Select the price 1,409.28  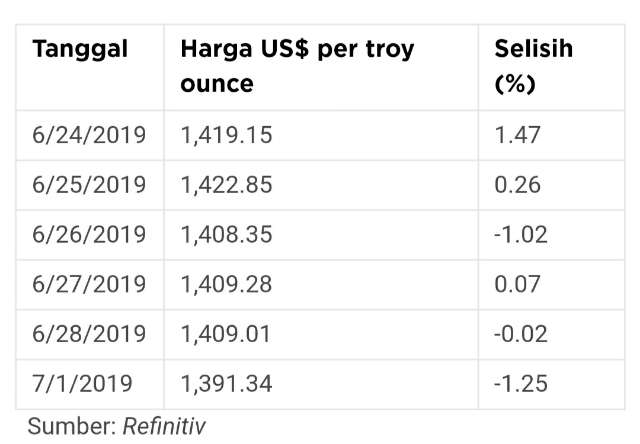pyautogui.click(x=226, y=284)
